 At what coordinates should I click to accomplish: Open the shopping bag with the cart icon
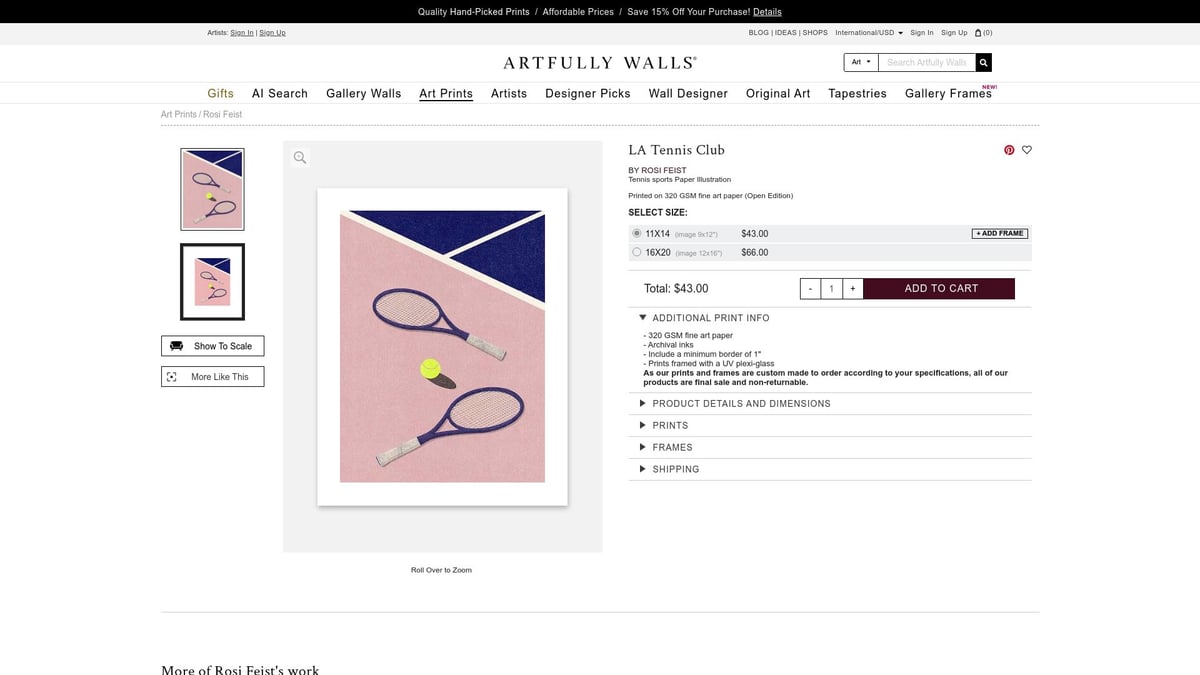(x=977, y=32)
